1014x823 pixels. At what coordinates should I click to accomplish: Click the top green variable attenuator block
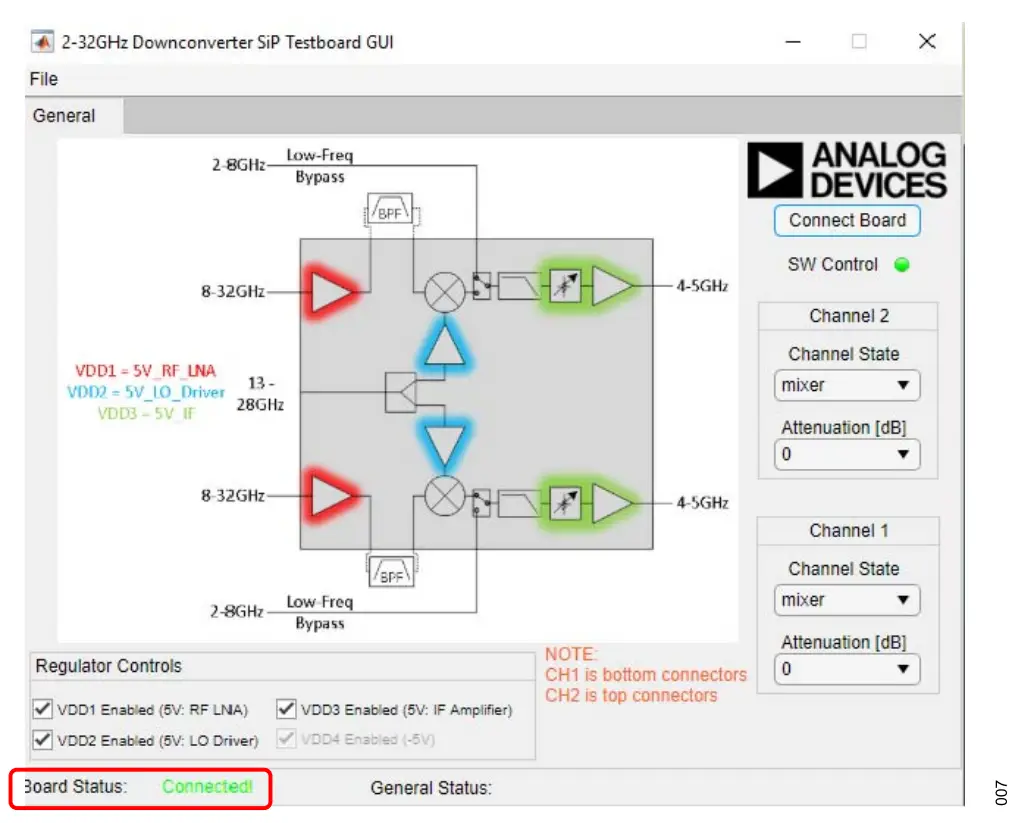[564, 287]
